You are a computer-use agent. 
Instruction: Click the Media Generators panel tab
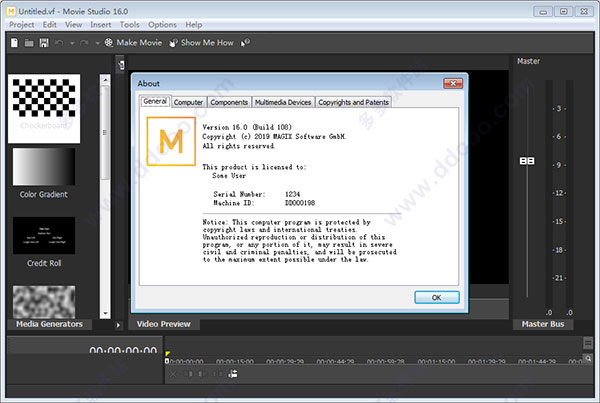click(49, 324)
